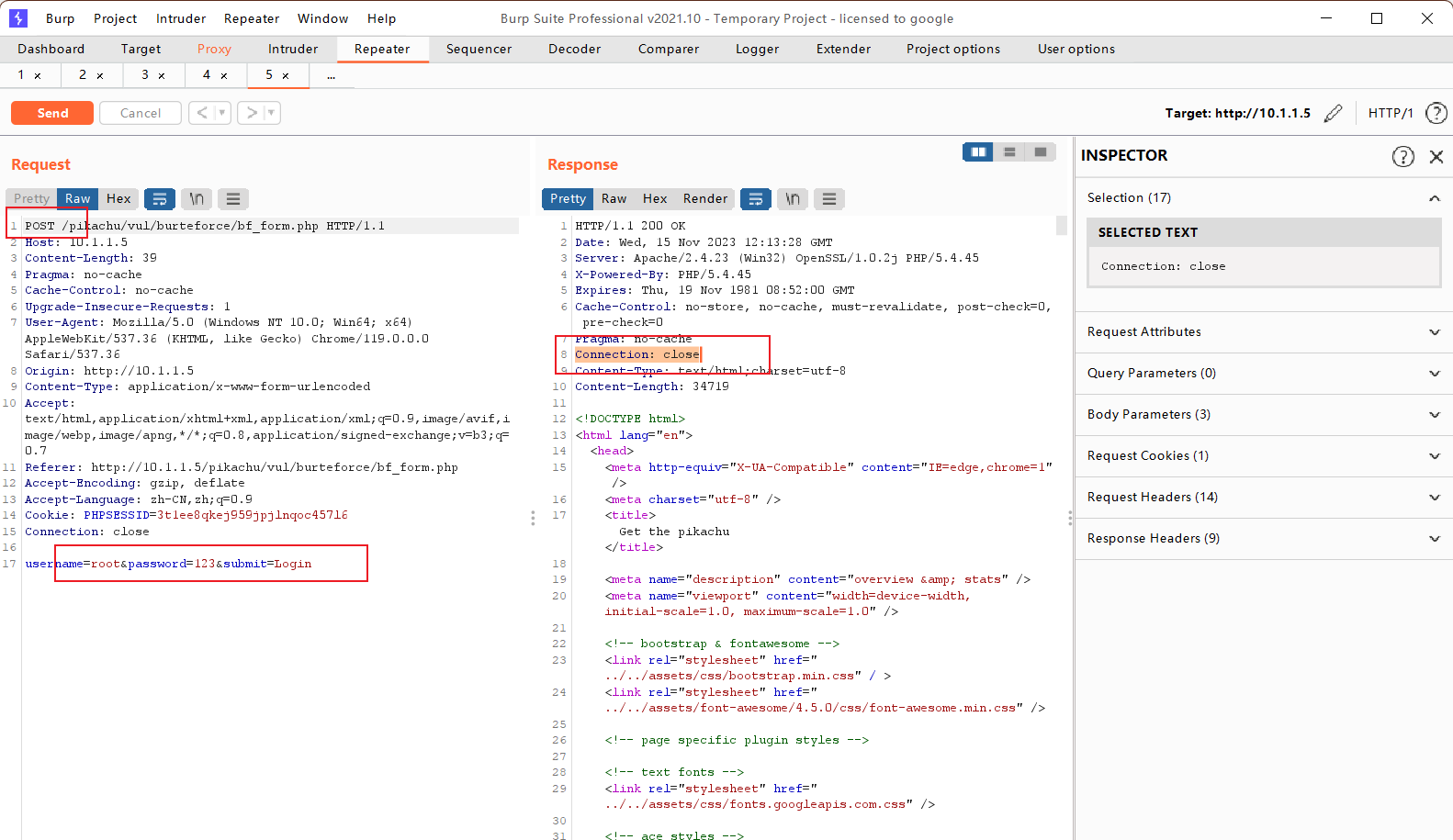Open the Logger tab

click(x=757, y=50)
